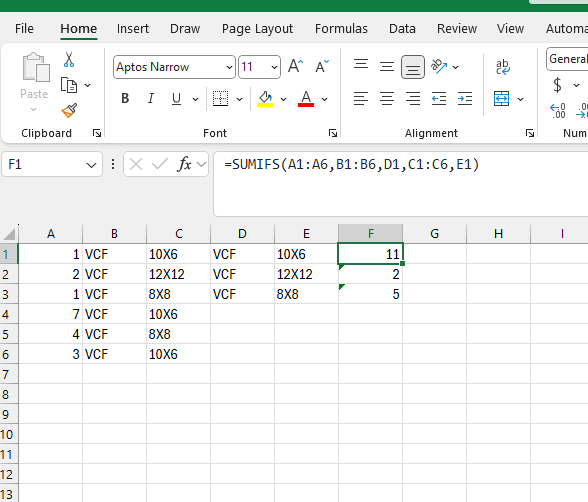Screen dimensions: 588x502
Task: Expand the formula bar function arrow
Action: 201,164
